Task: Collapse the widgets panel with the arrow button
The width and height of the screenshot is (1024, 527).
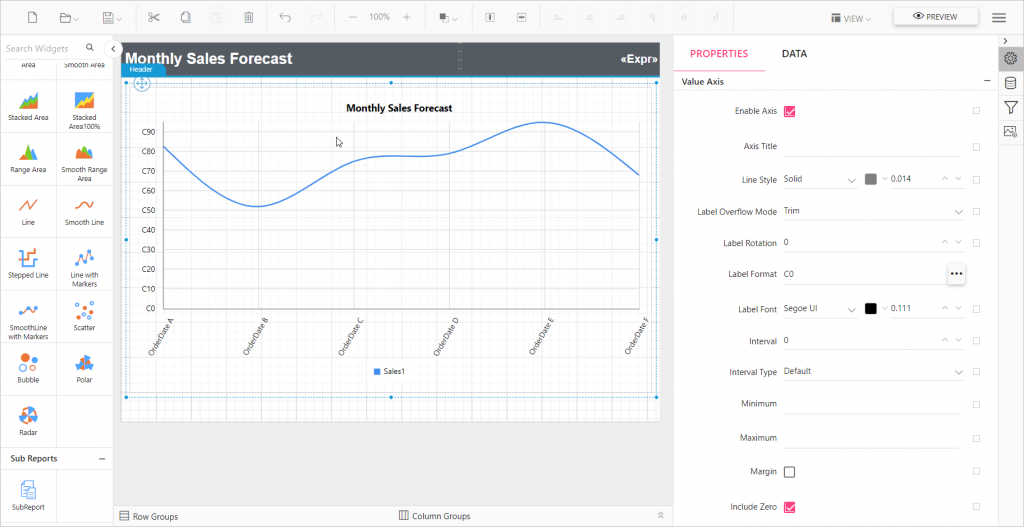Action: pos(113,48)
